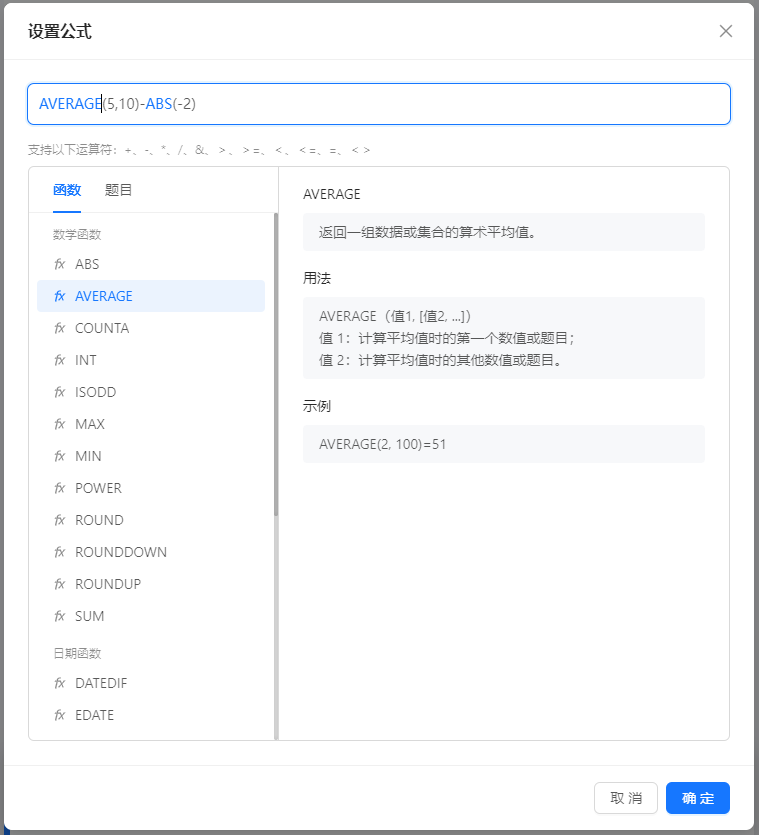Confirm with the 确定 button
759x835 pixels.
[x=698, y=798]
